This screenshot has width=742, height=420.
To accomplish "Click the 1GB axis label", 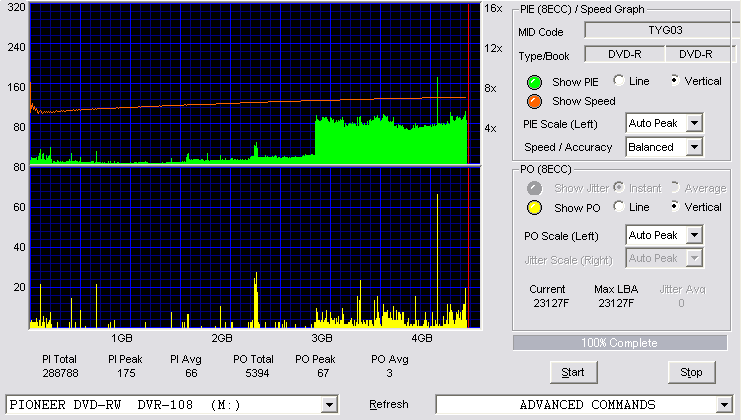I will [122, 338].
